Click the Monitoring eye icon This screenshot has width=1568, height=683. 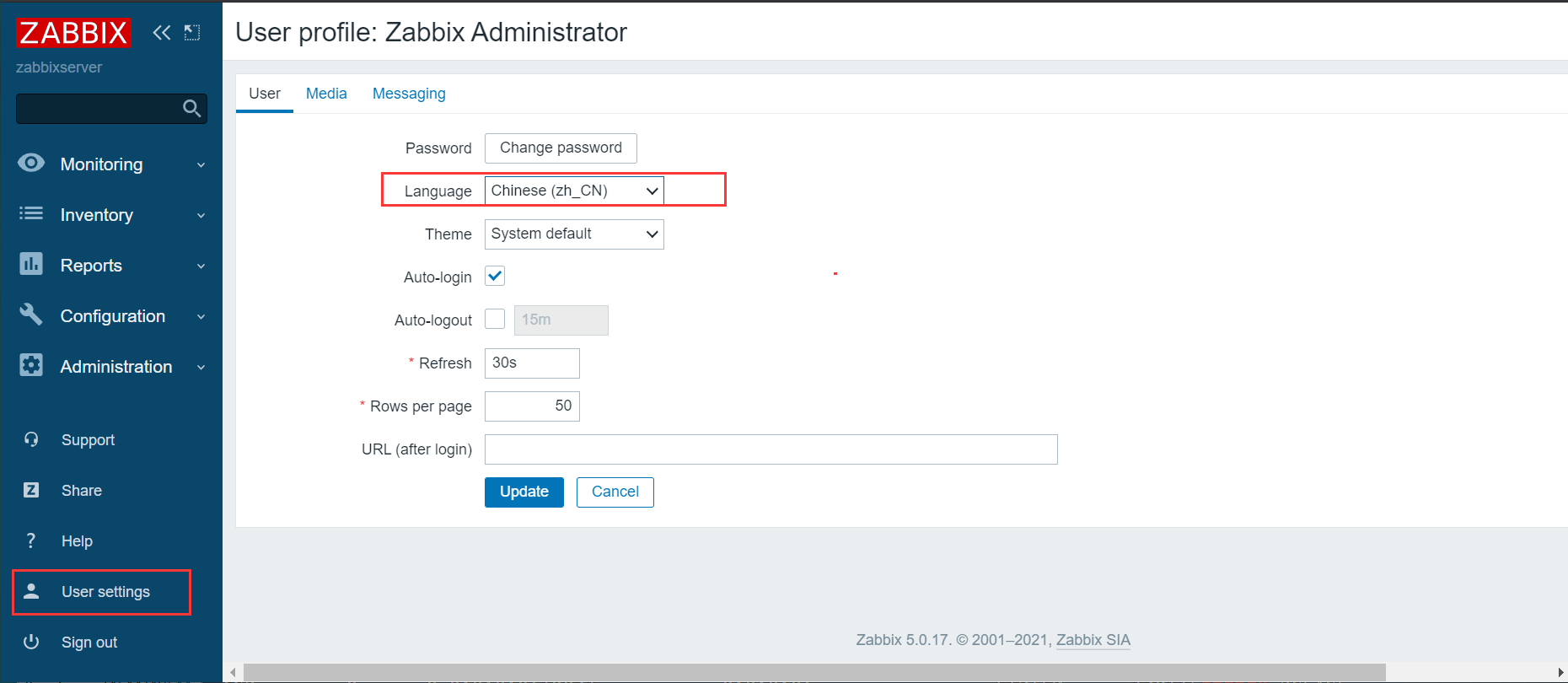[31, 163]
